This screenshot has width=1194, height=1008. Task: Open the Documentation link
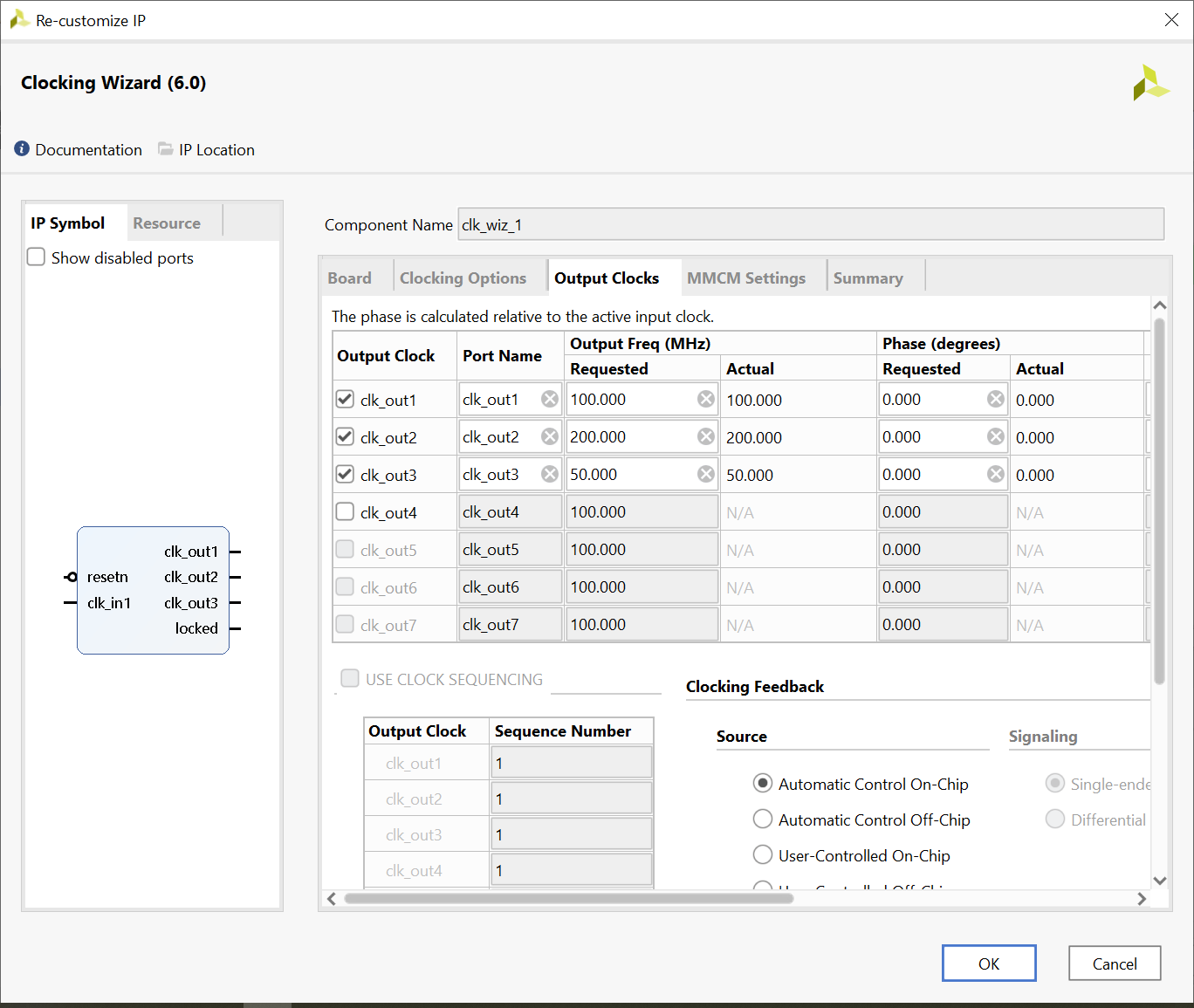coord(89,149)
